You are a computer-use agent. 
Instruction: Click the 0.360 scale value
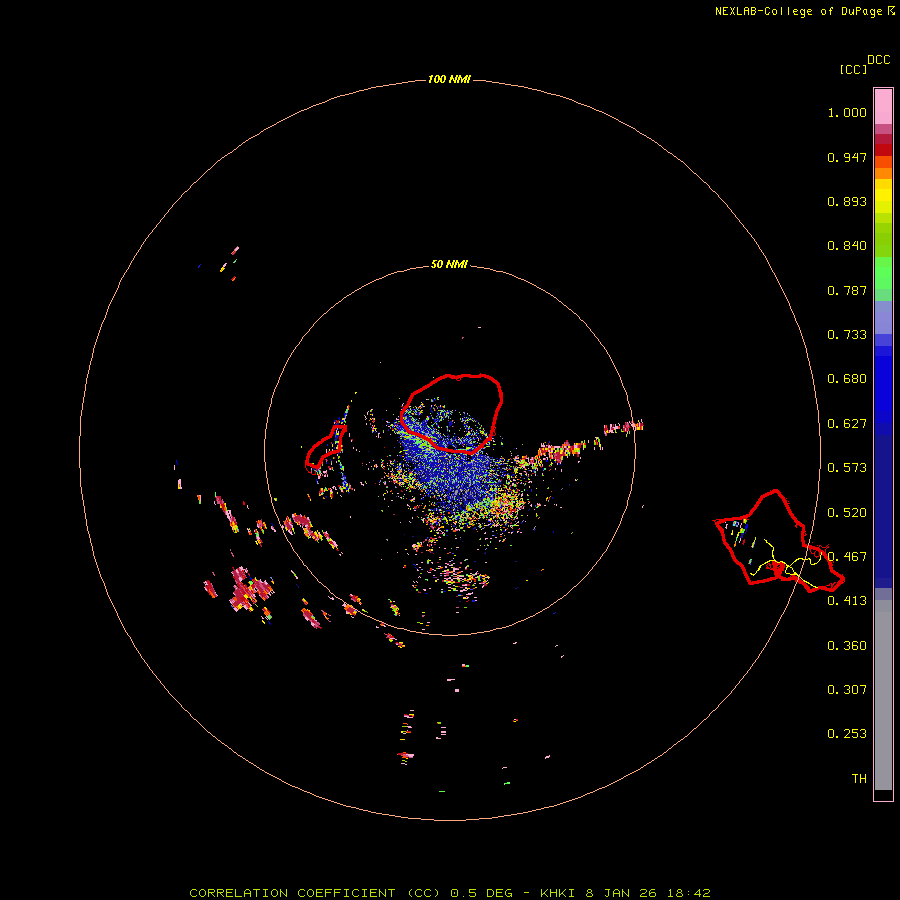(847, 646)
